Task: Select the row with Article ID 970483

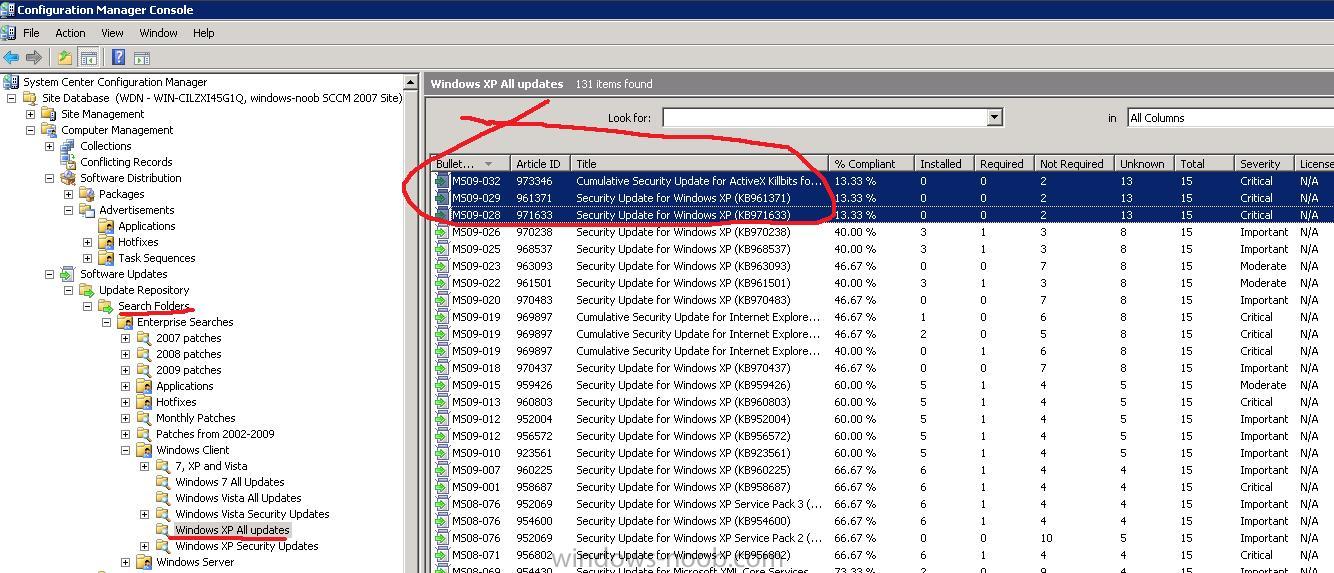Action: [882, 300]
